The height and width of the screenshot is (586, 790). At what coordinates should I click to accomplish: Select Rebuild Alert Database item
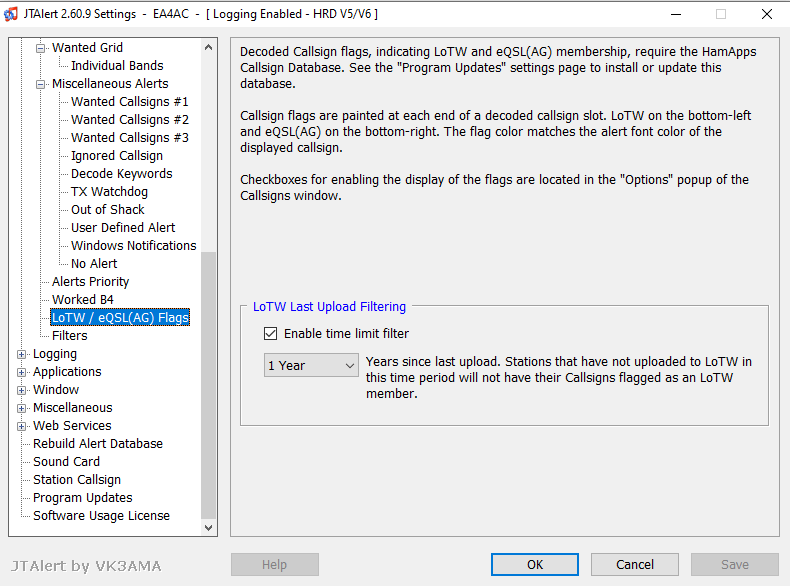click(98, 444)
